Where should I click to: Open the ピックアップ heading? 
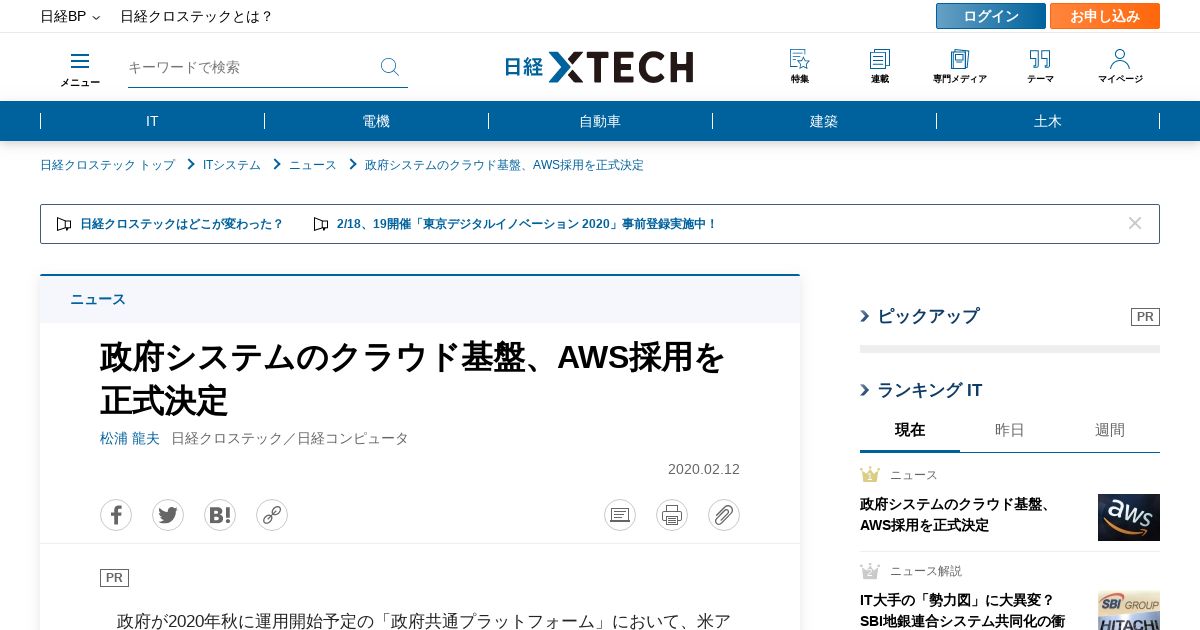tap(928, 316)
